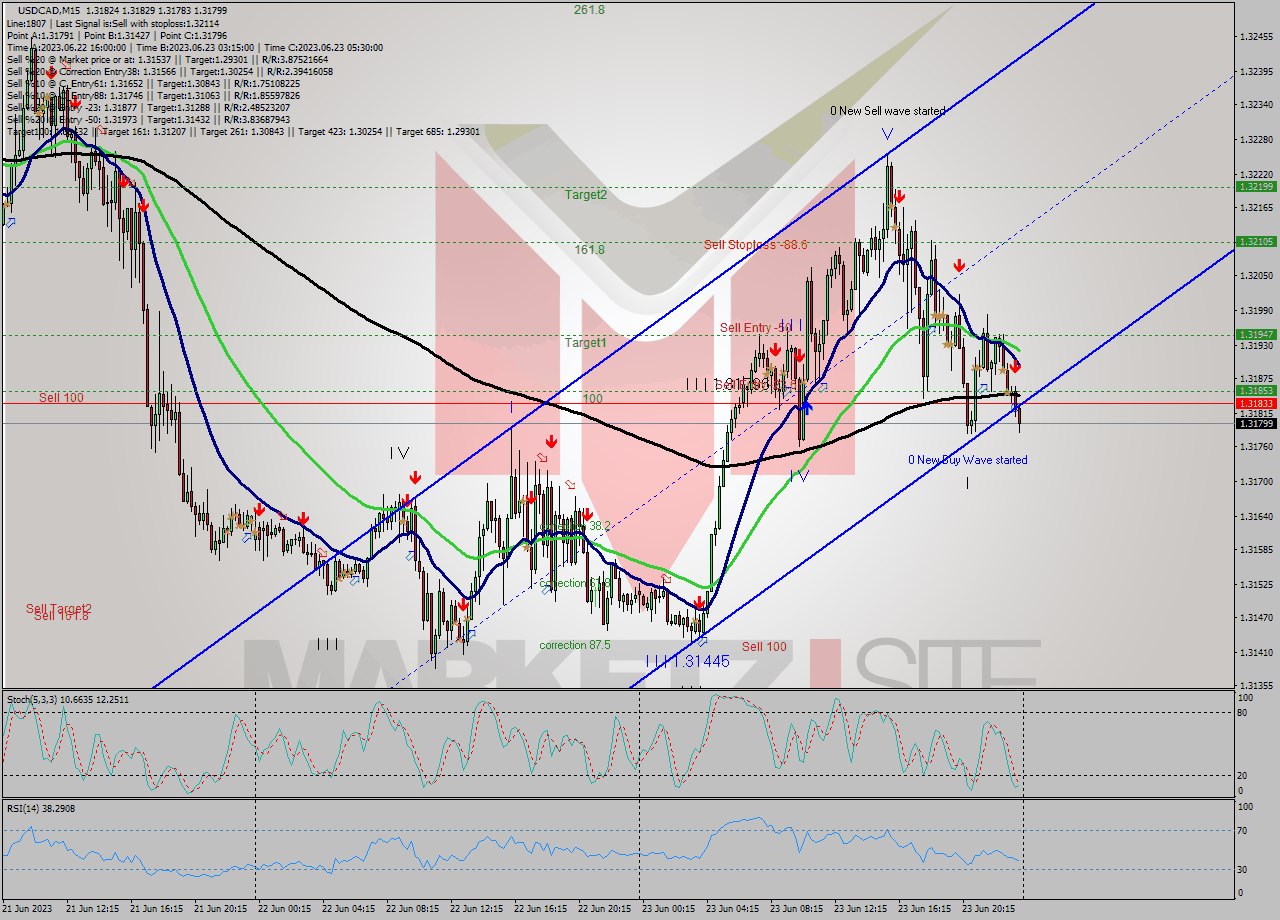The image size is (1280, 920).
Task: Click the 1.32340 price axis value
Action: [x=1255, y=104]
